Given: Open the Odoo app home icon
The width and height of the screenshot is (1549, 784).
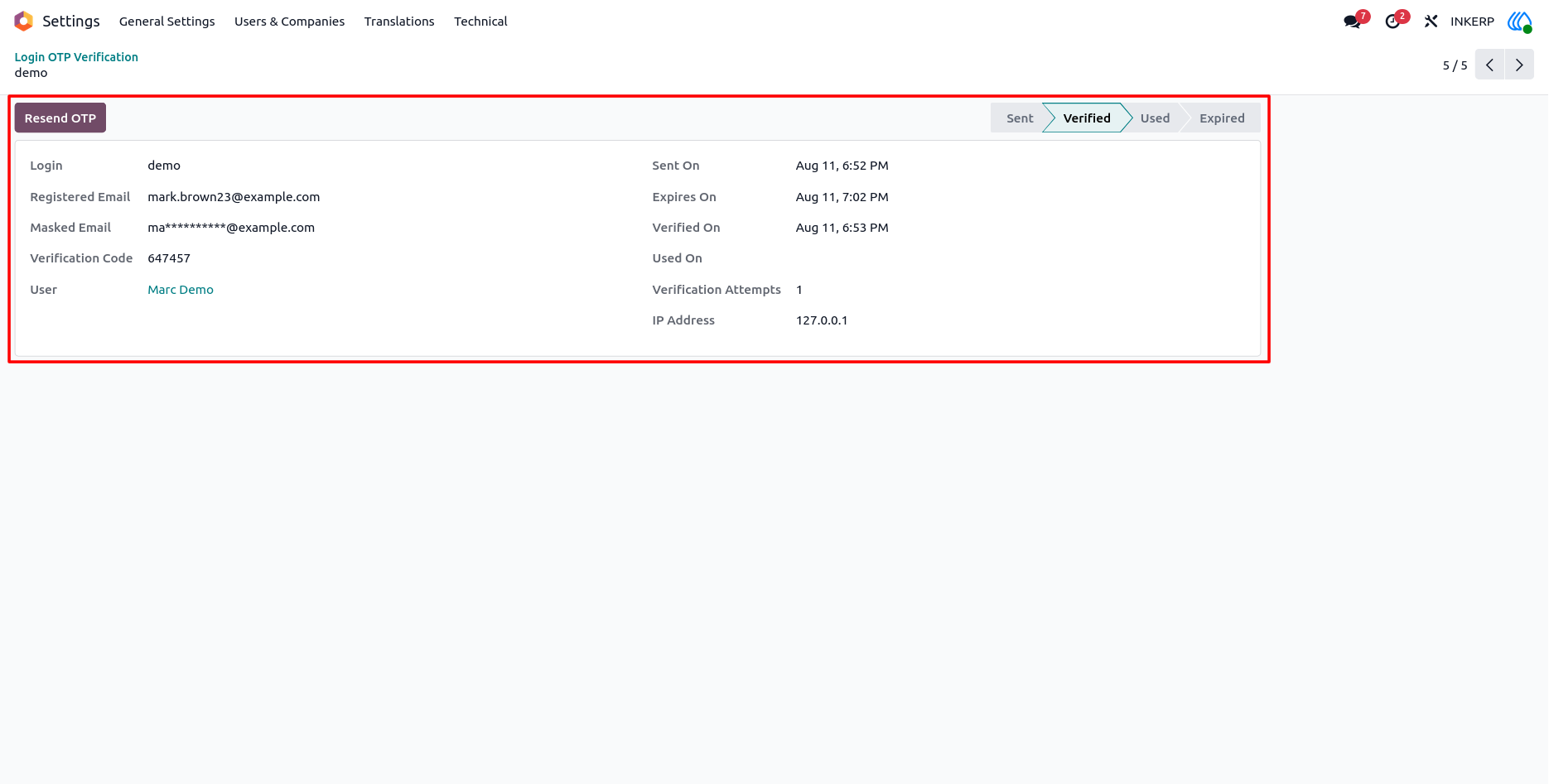Looking at the screenshot, I should coord(24,22).
